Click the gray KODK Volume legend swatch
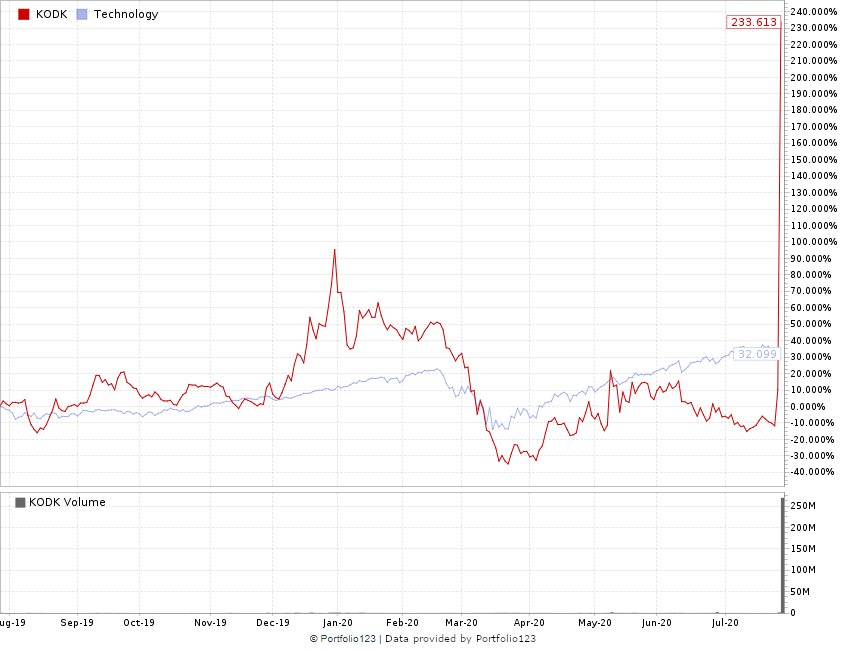 pyautogui.click(x=20, y=503)
